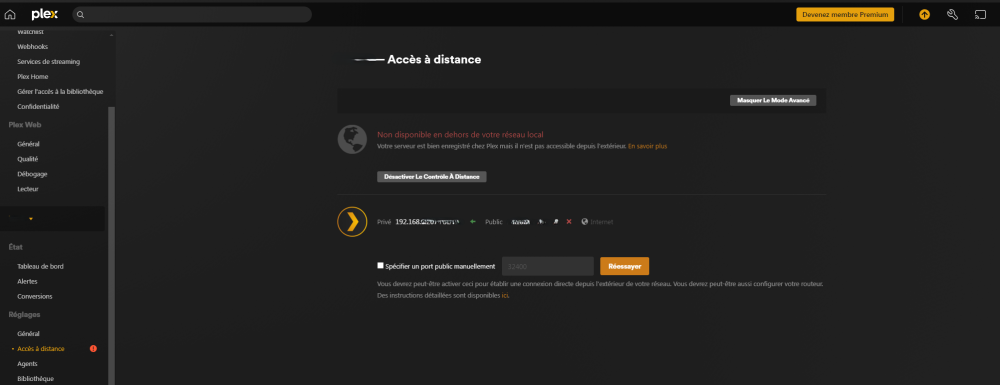Enable Spécifier un port public manuellement checkbox
The image size is (1000, 385).
pyautogui.click(x=381, y=266)
